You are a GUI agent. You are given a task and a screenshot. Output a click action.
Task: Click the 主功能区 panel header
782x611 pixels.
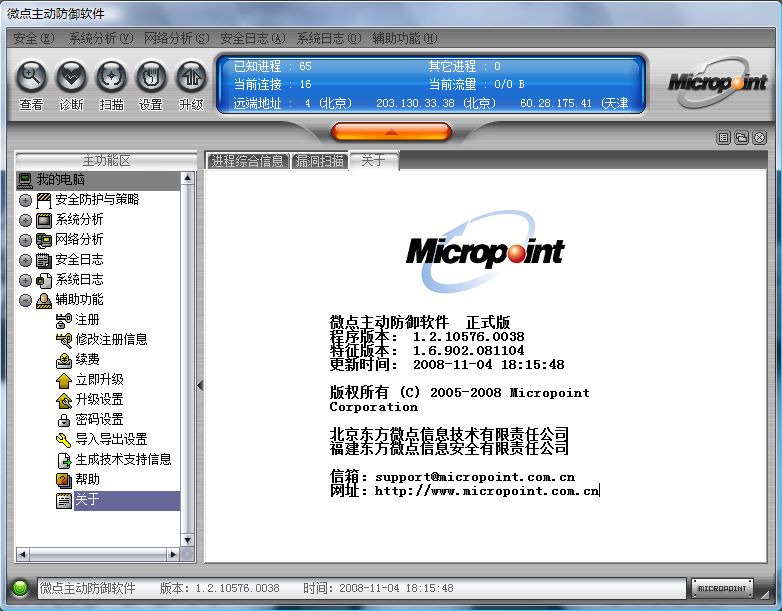click(x=106, y=161)
